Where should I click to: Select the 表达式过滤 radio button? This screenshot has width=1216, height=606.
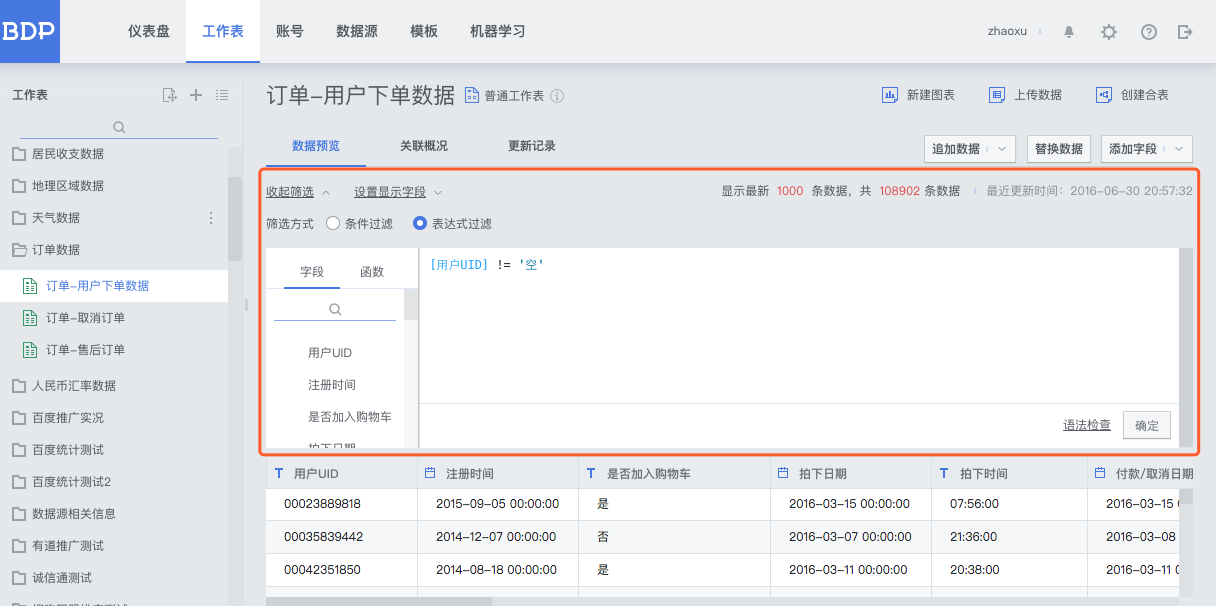pyautogui.click(x=420, y=224)
